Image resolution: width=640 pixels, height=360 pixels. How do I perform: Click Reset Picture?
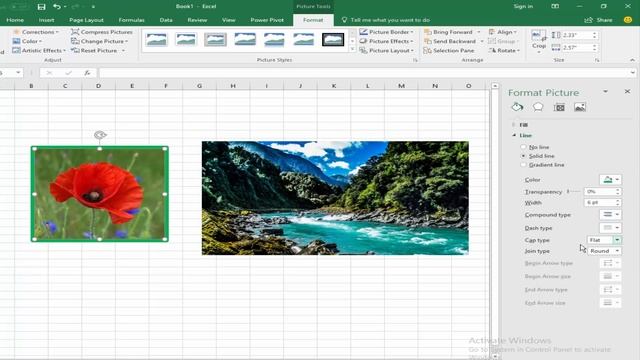[98, 51]
